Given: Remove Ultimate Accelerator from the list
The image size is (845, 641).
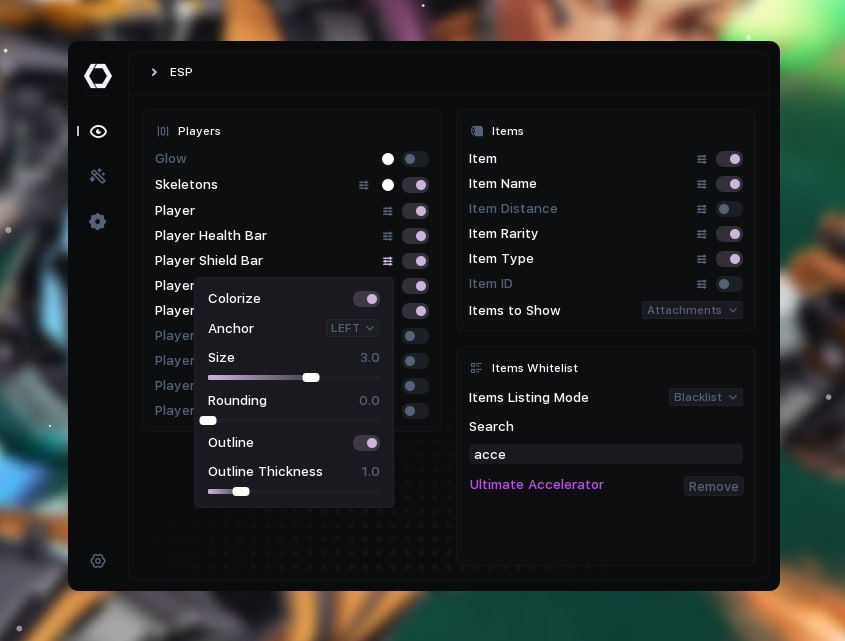Looking at the screenshot, I should pyautogui.click(x=713, y=486).
